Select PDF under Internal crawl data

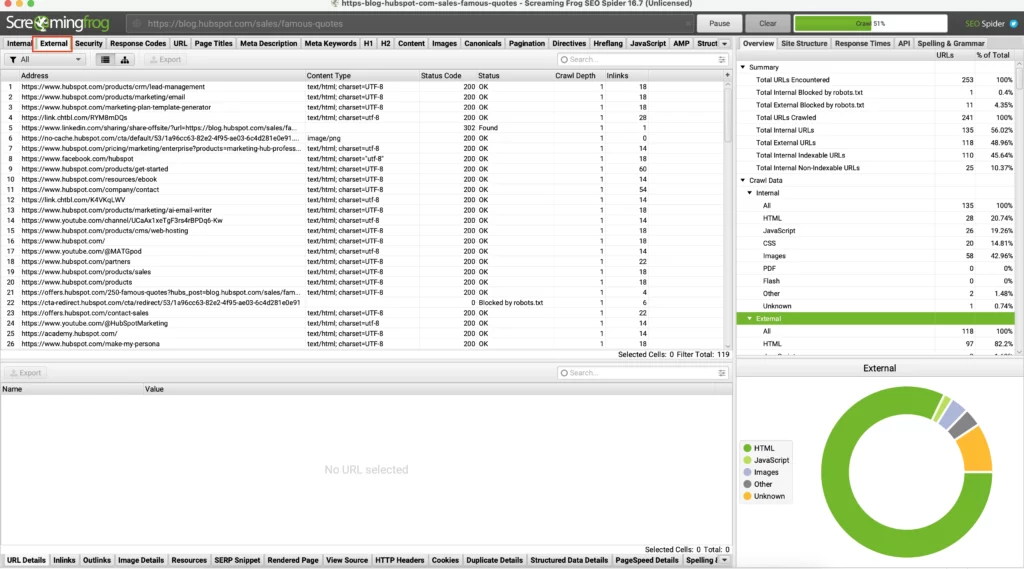876,268
